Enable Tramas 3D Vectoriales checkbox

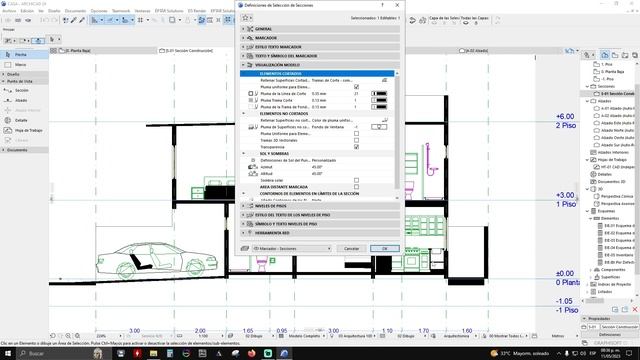(356, 140)
